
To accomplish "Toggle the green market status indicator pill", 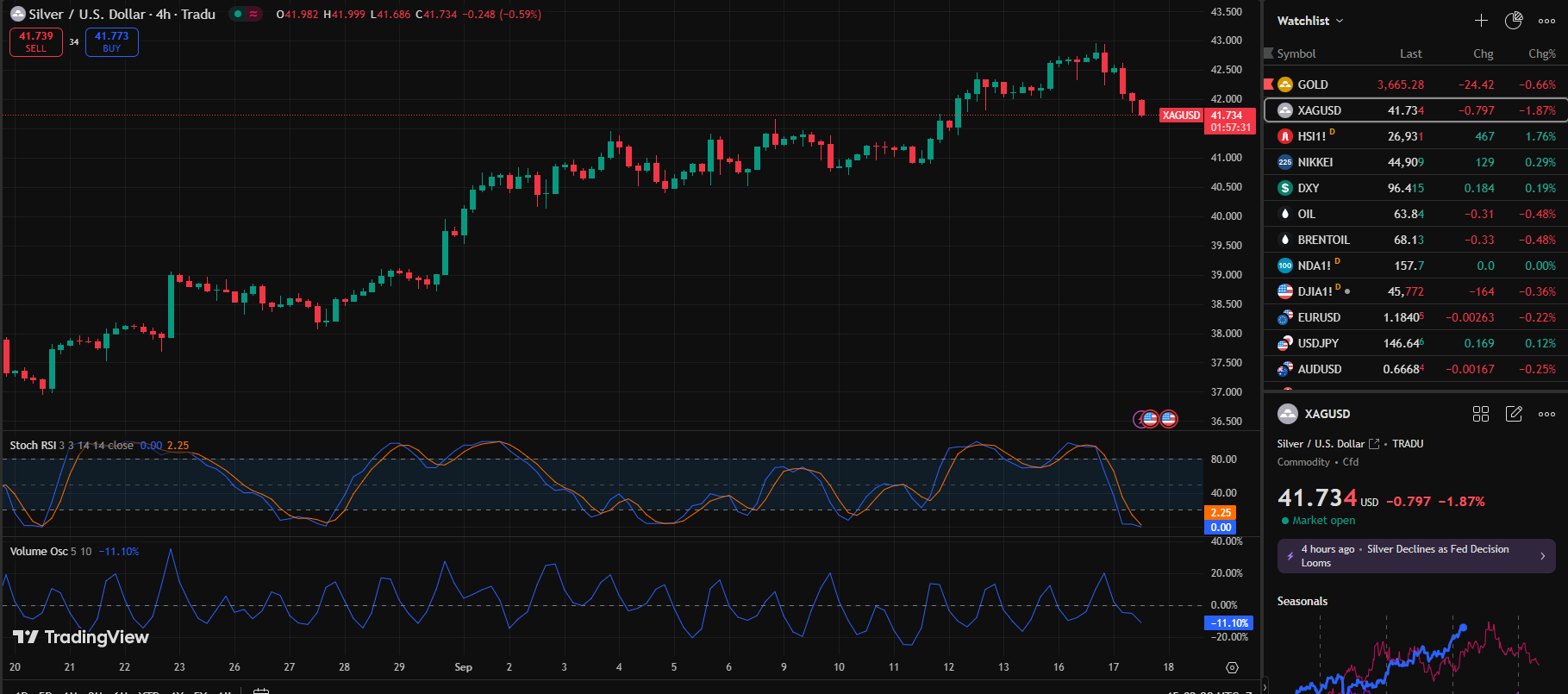I will [x=245, y=14].
